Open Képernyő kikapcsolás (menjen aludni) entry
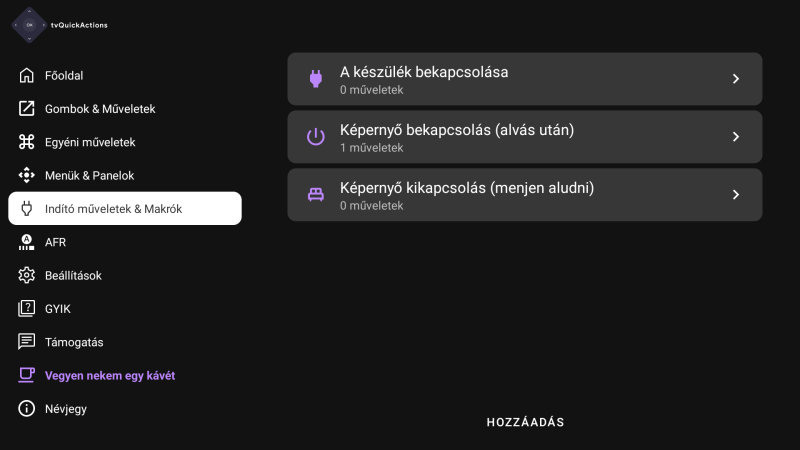Screen dimensions: 800x450 point(525,195)
